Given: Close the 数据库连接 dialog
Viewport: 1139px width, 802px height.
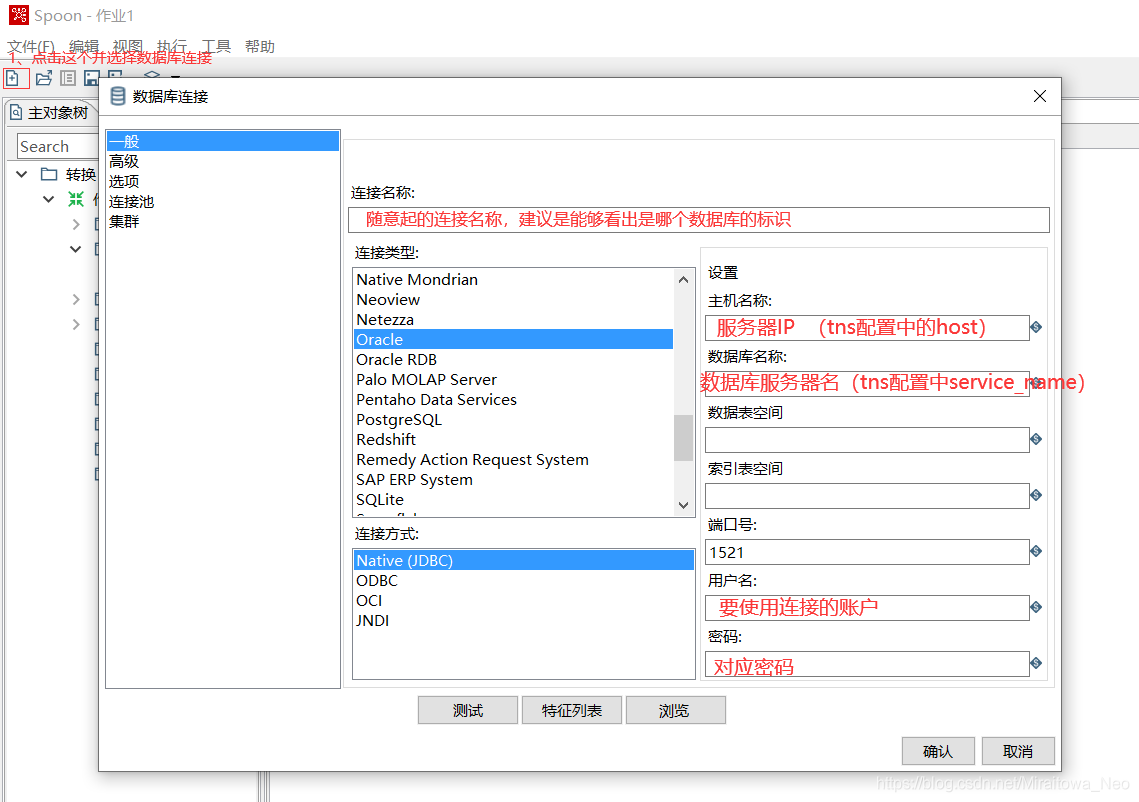Looking at the screenshot, I should pyautogui.click(x=1039, y=97).
